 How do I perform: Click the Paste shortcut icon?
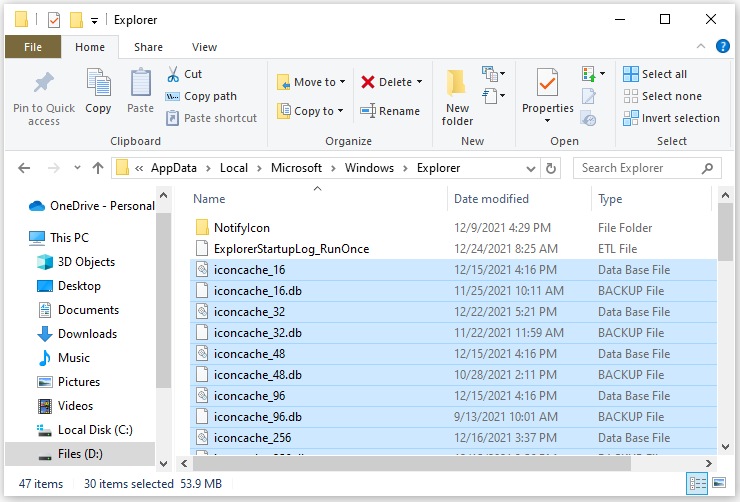[172, 118]
